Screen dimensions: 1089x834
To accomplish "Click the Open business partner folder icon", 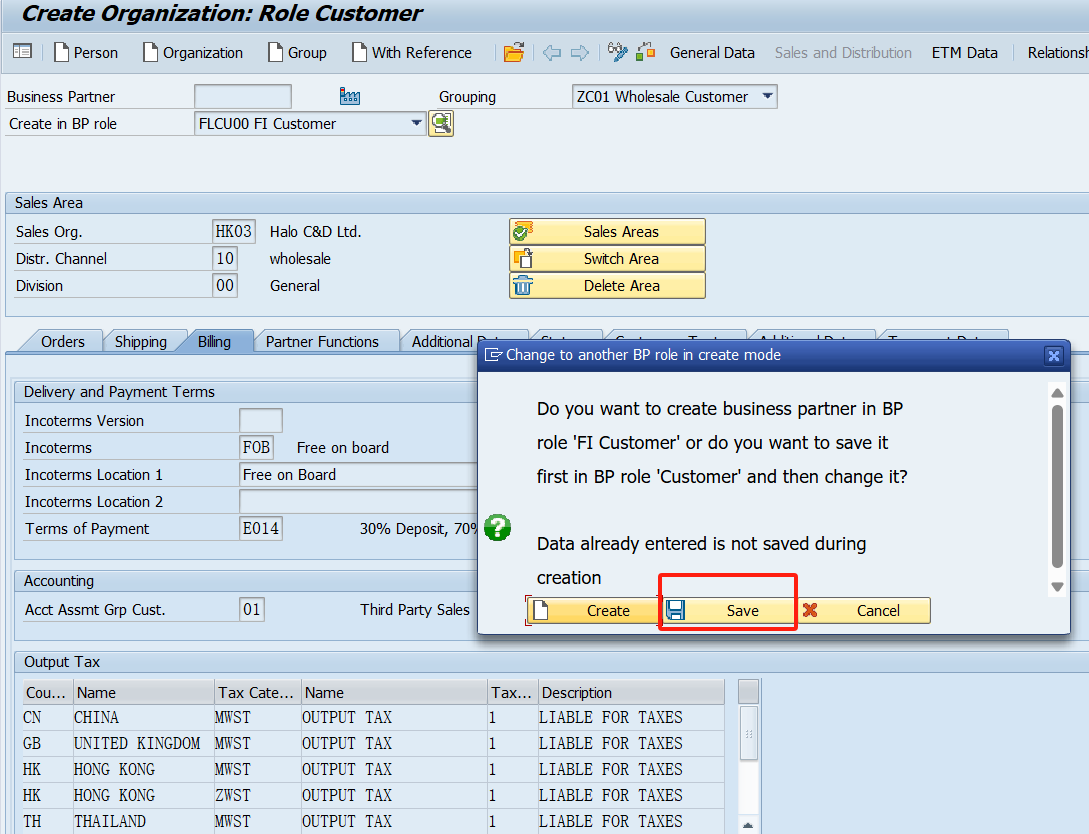I will [x=514, y=52].
